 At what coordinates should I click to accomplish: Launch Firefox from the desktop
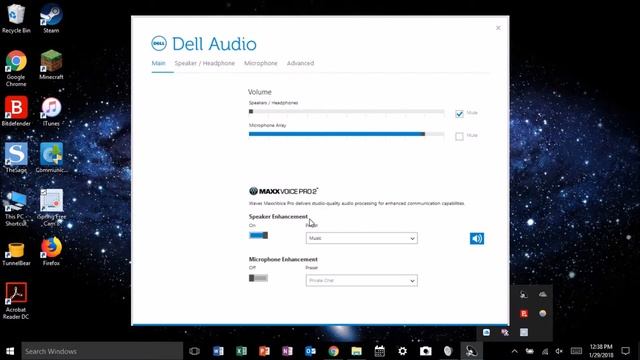coord(51,251)
